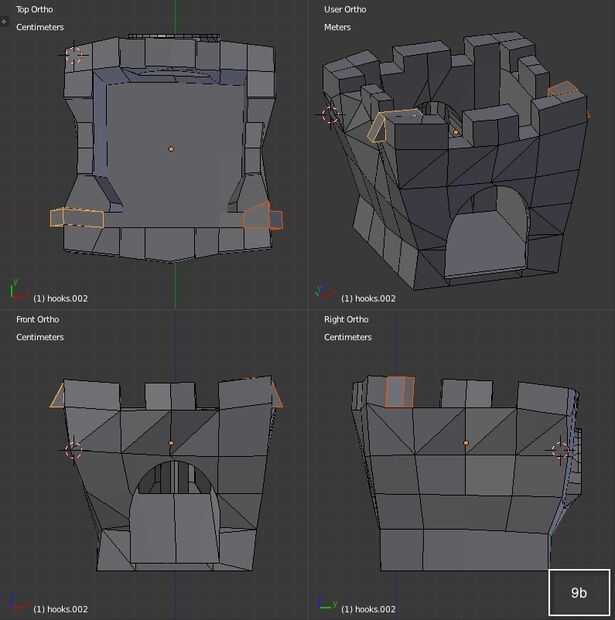Select right orange triangular hook in Front Ortho view
Screen dimensions: 615x620
pos(277,396)
